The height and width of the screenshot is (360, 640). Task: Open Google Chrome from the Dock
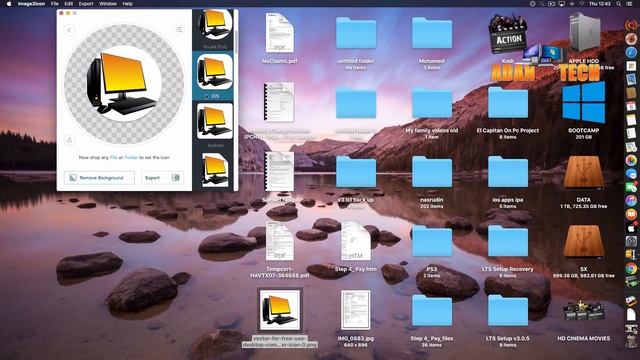point(631,268)
